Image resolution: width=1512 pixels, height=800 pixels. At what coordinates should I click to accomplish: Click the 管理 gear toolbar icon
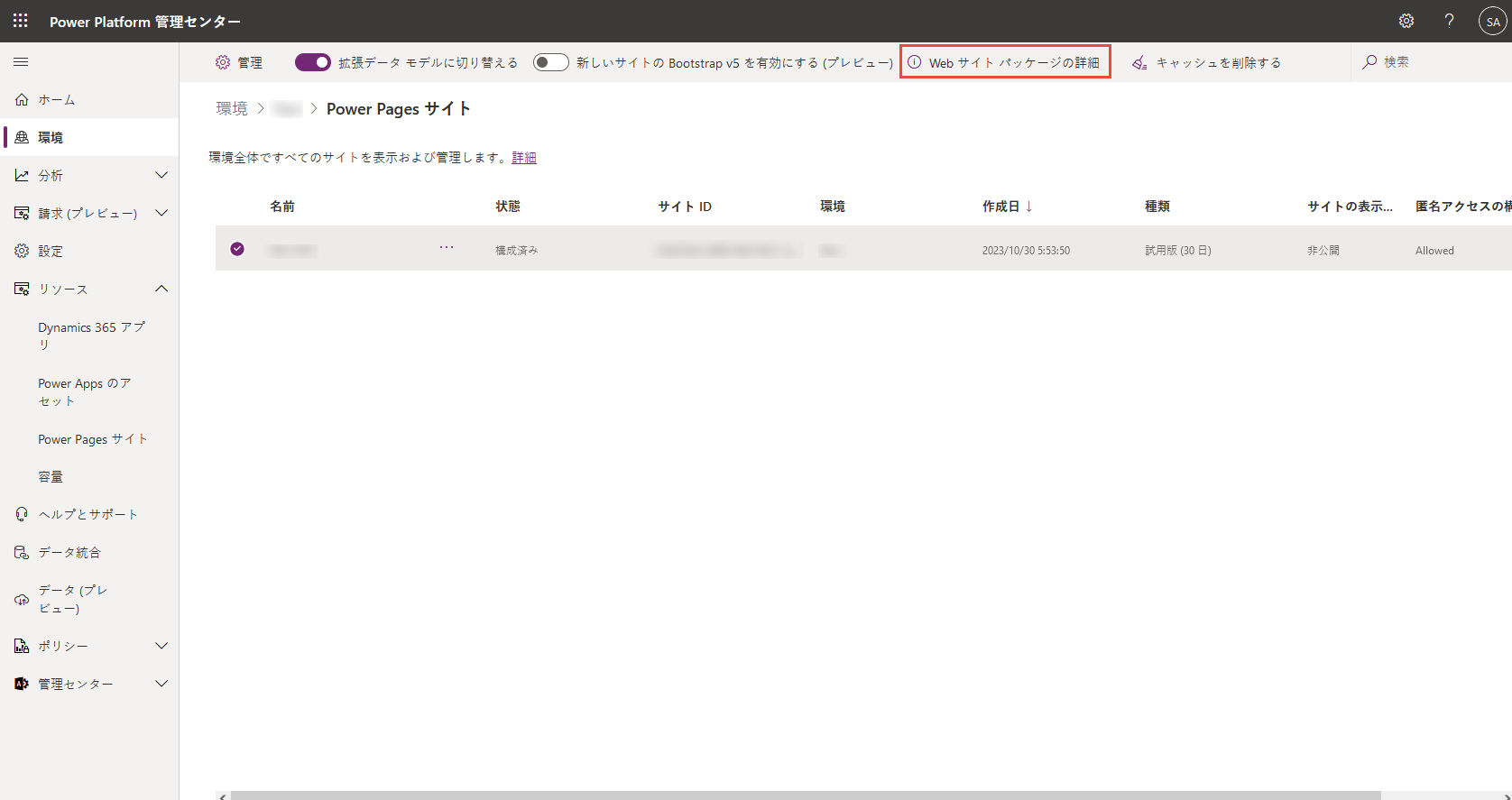pyautogui.click(x=223, y=62)
